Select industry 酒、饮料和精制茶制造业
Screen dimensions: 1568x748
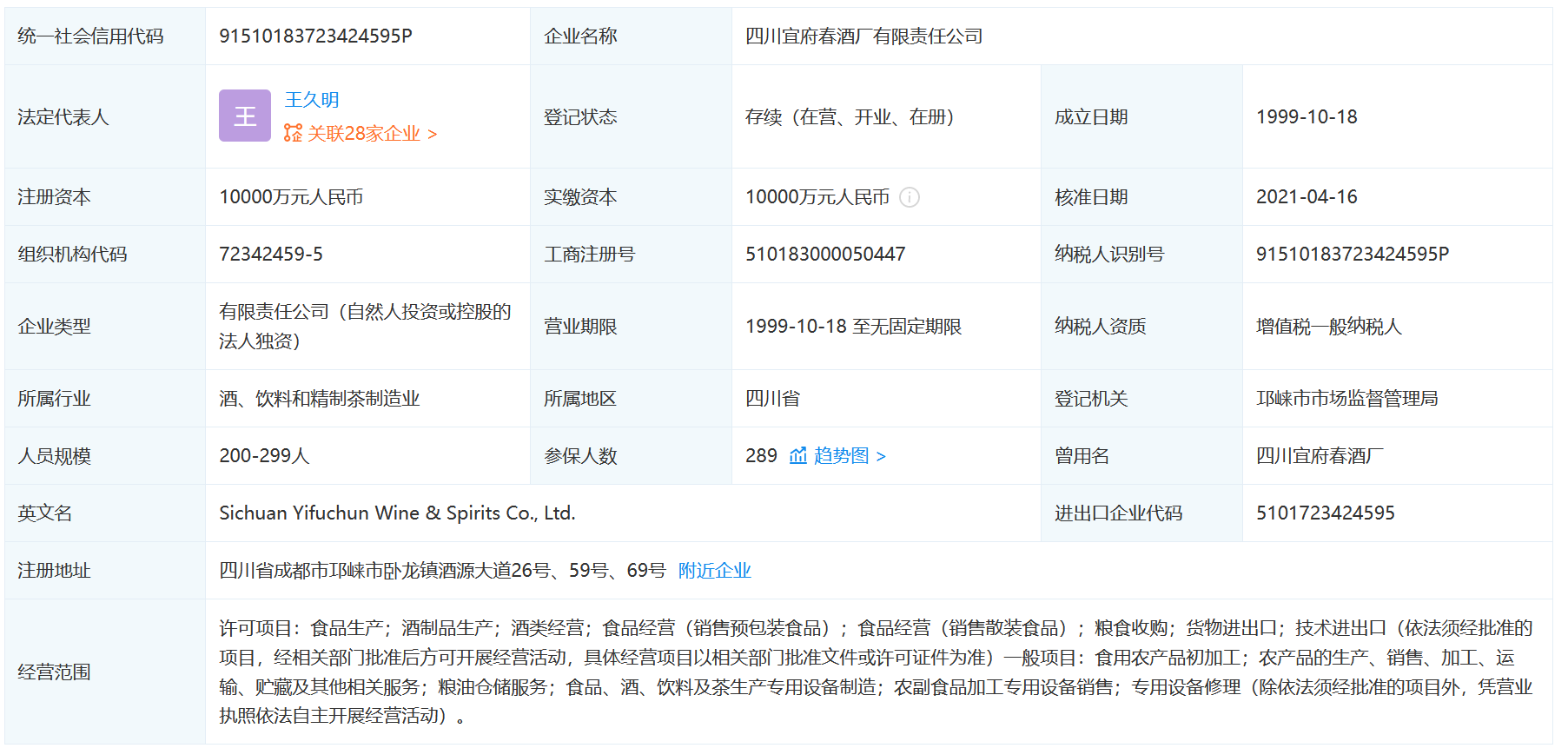click(x=320, y=399)
